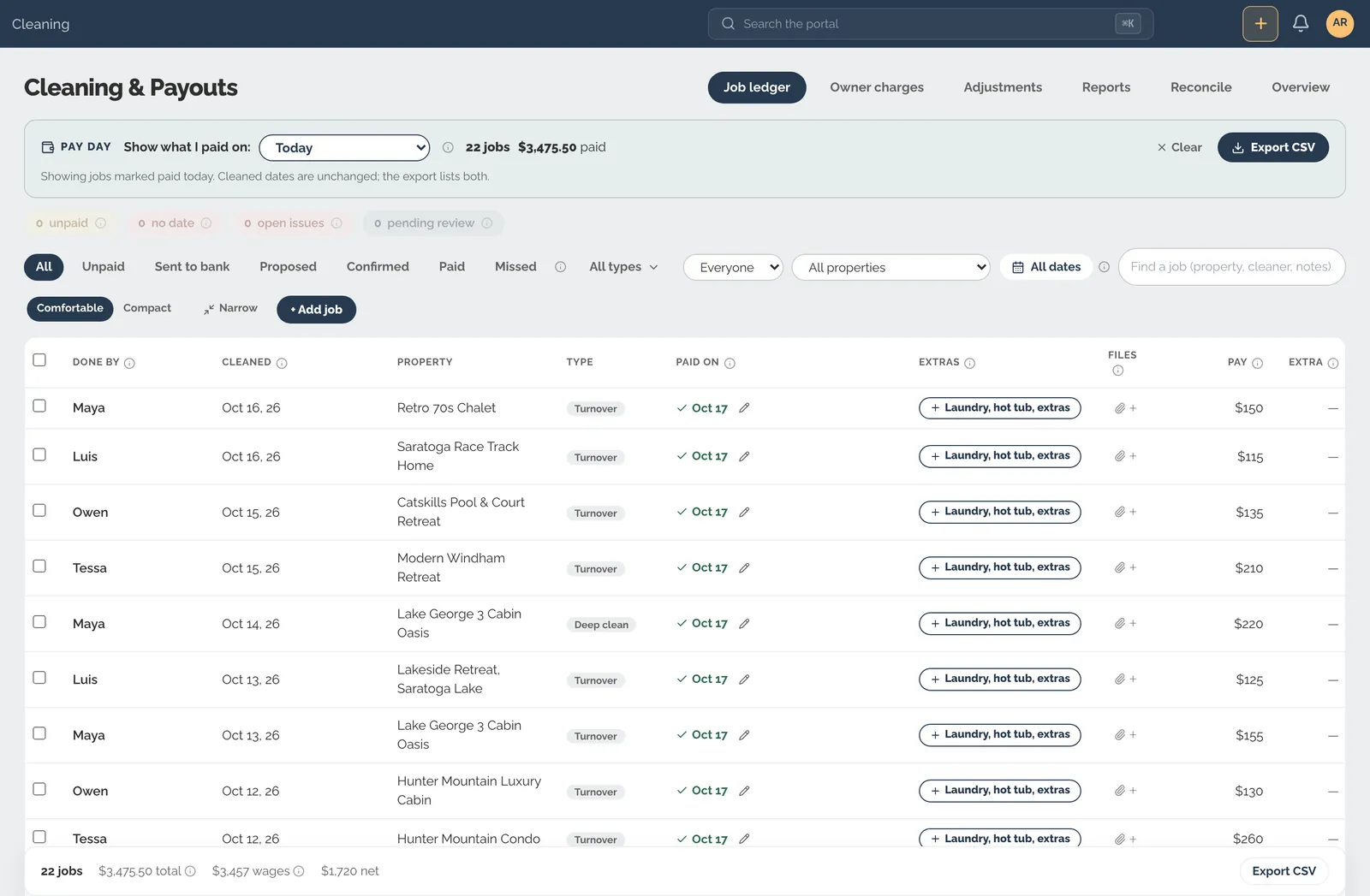Viewport: 1370px width, 896px height.
Task: Click the Add job button
Action: 316,309
